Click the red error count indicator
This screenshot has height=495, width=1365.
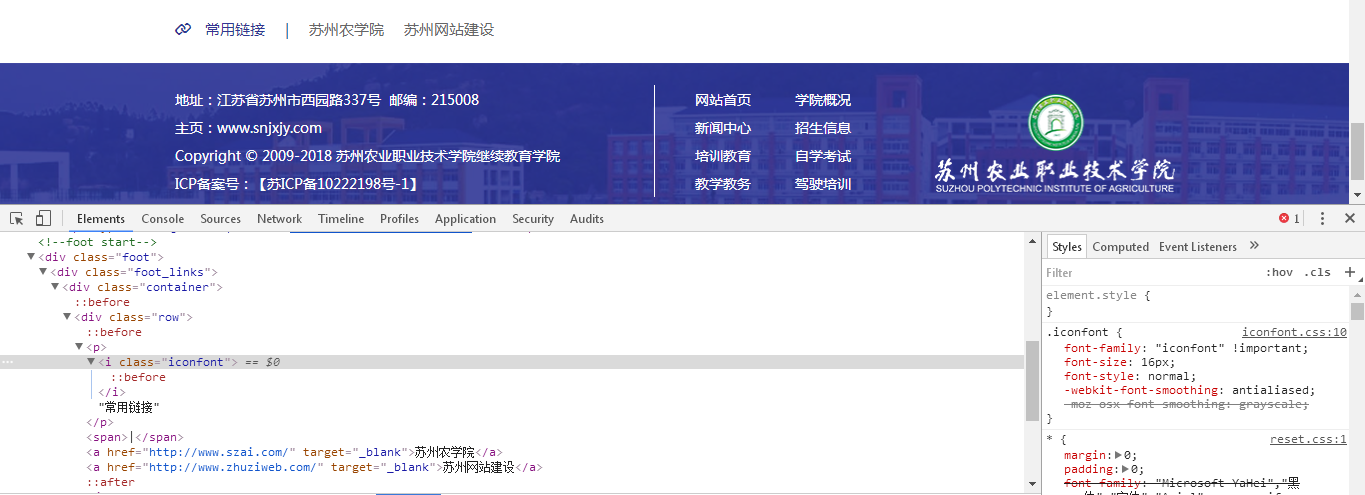click(1289, 218)
